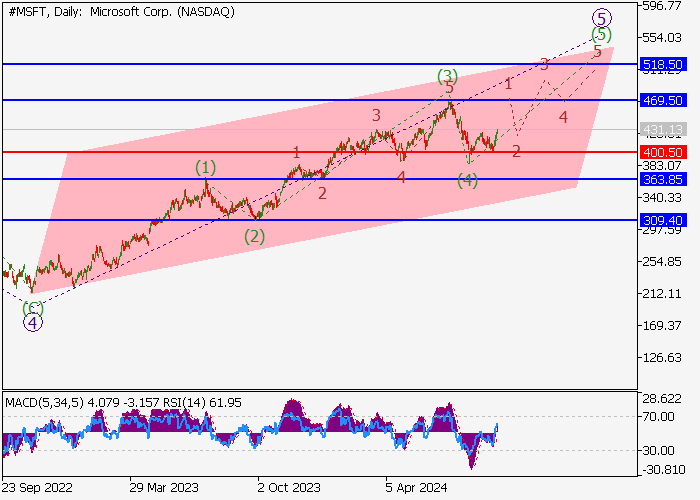
Task: Click the 'MACD(5,34,5) 4.079 -3.157' indicator label
Action: tap(82, 403)
